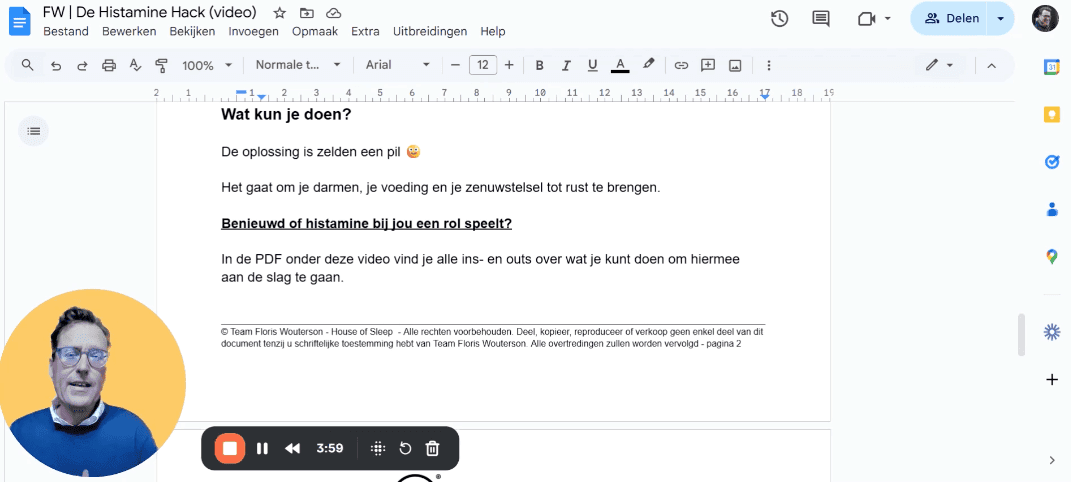The image size is (1071, 482).
Task: Click the vertical document scrollbar thumb
Action: tap(1021, 335)
